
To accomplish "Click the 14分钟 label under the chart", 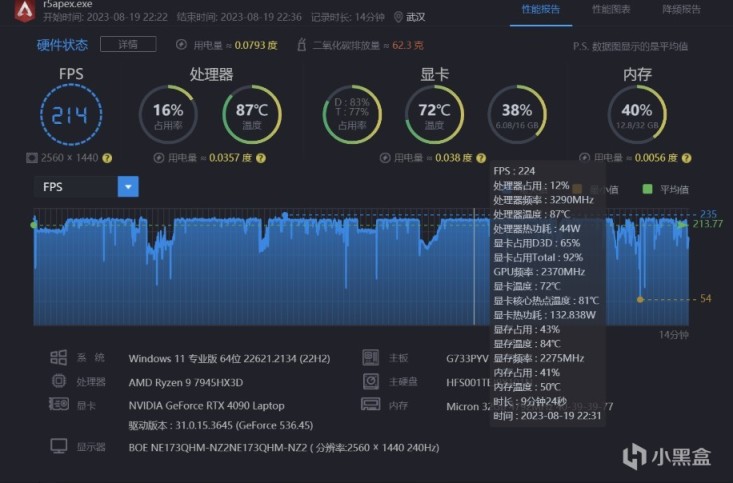I will click(673, 335).
